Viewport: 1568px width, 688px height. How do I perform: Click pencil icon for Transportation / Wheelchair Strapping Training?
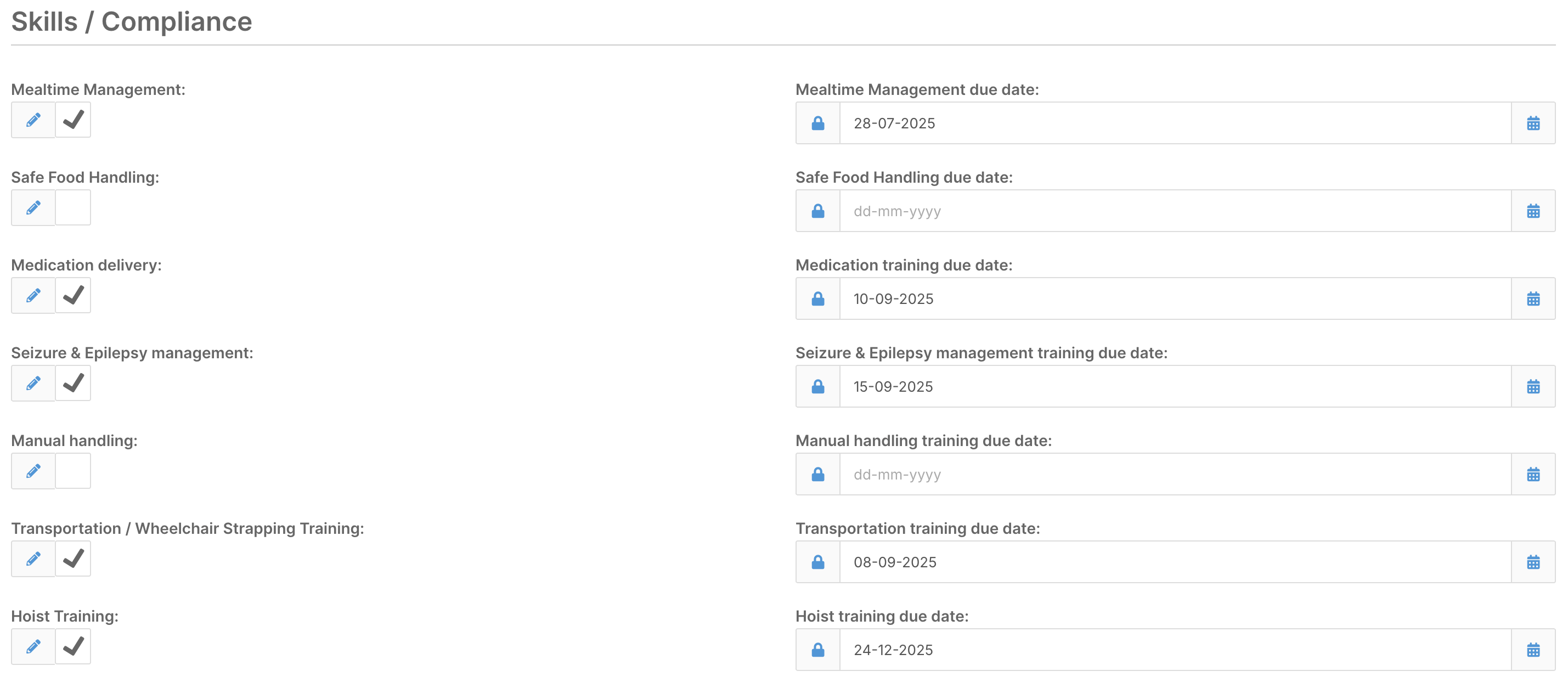[x=33, y=559]
